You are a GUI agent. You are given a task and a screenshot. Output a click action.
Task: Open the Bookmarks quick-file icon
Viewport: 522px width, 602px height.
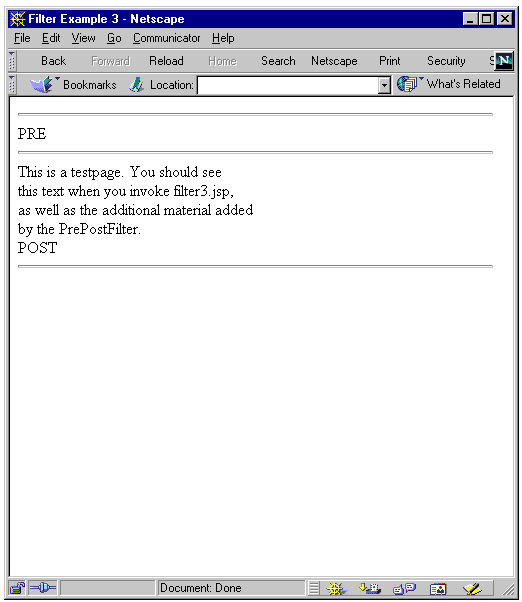[x=42, y=84]
